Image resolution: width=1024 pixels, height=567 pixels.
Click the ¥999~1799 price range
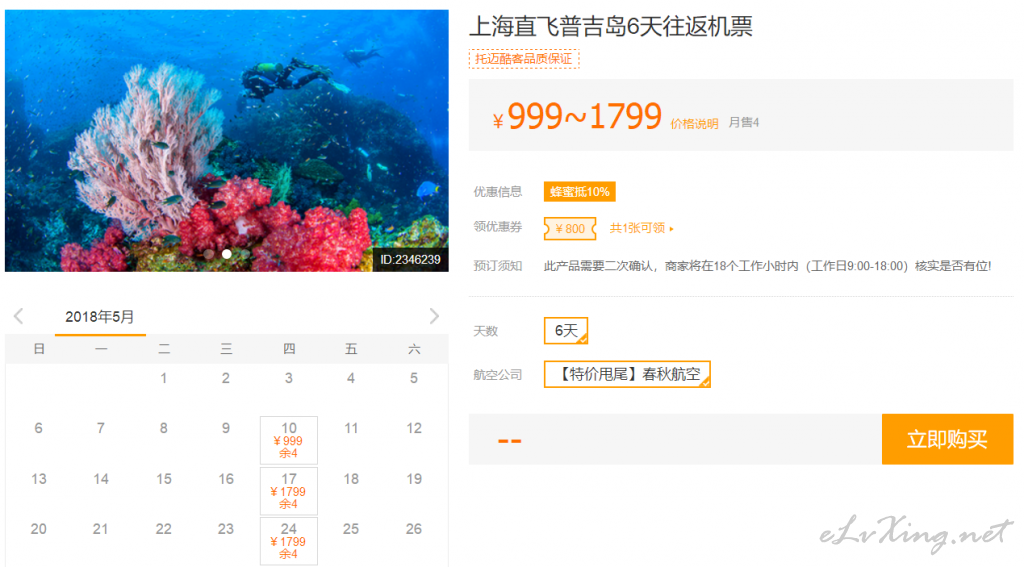click(x=577, y=116)
